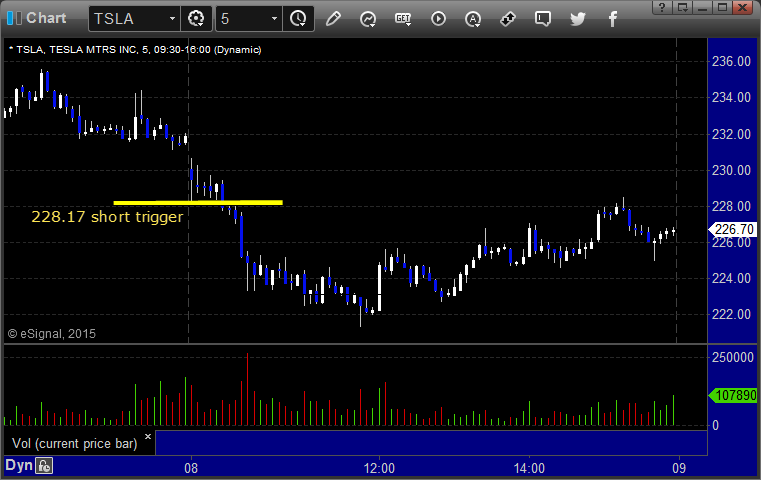Minimize the chart window
This screenshot has height=480, width=761.
tap(702, 7)
